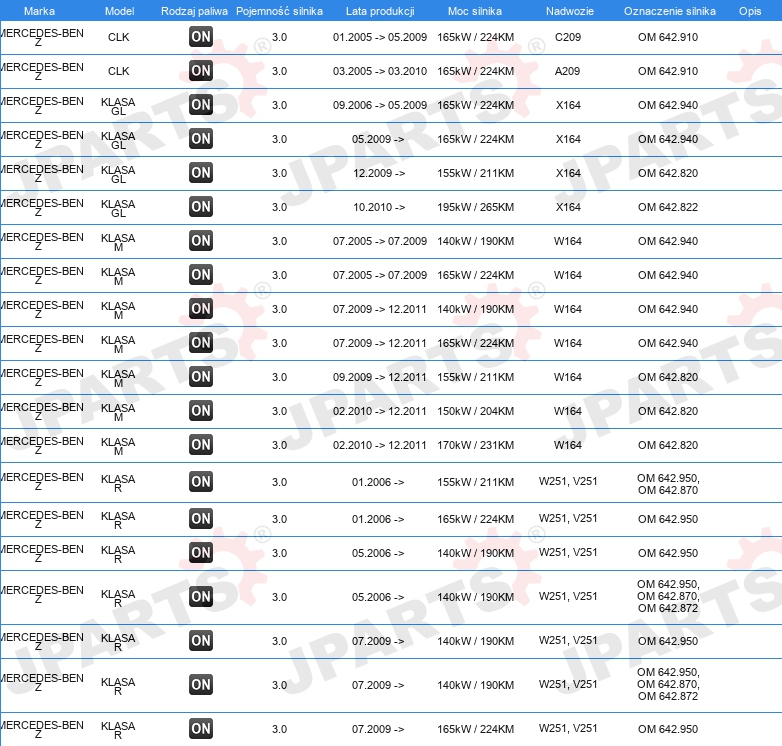Click the KLASA GL model cell in the 10.2010 row
Viewport: 782px width, 746px height.
(x=118, y=208)
